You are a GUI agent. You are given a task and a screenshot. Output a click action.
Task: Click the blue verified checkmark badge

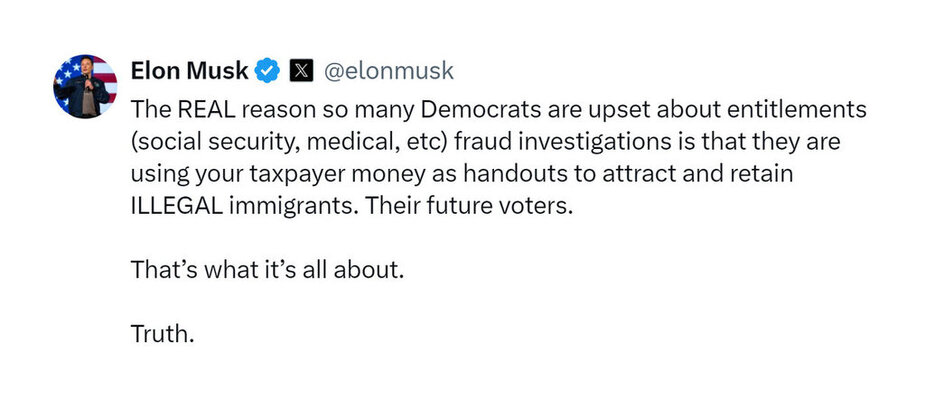(x=267, y=71)
